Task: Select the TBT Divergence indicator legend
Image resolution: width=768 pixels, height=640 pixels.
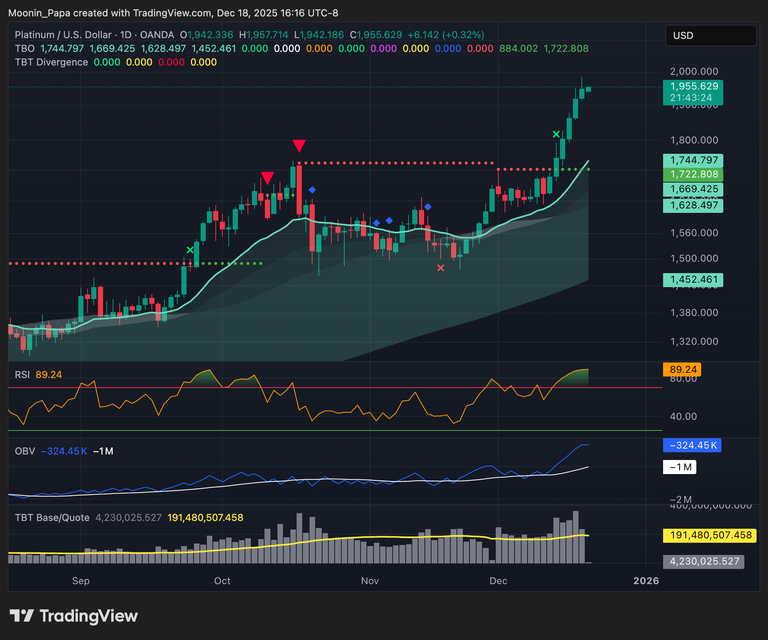Action: (x=50, y=62)
